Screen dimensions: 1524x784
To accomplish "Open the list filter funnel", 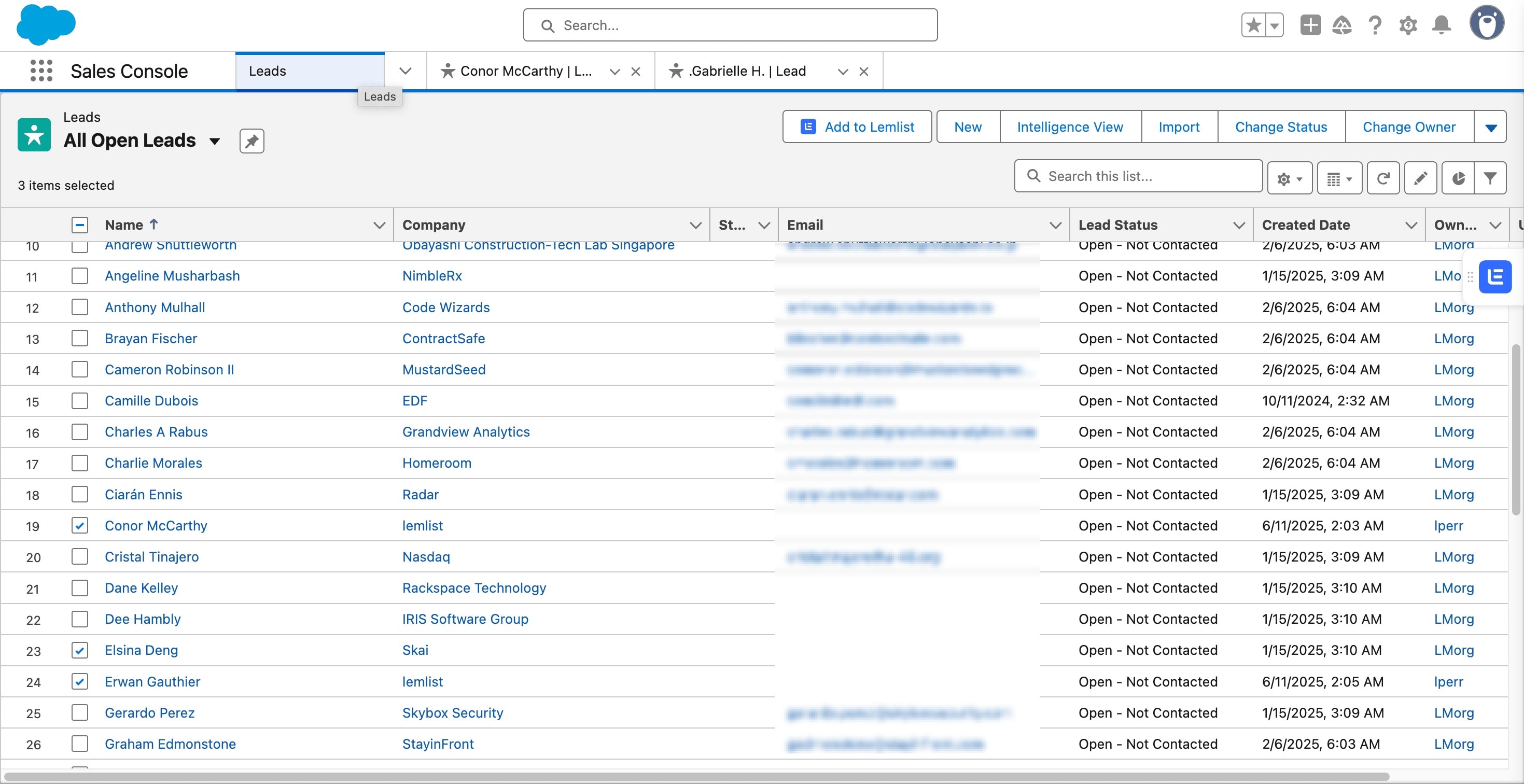I will (1490, 178).
